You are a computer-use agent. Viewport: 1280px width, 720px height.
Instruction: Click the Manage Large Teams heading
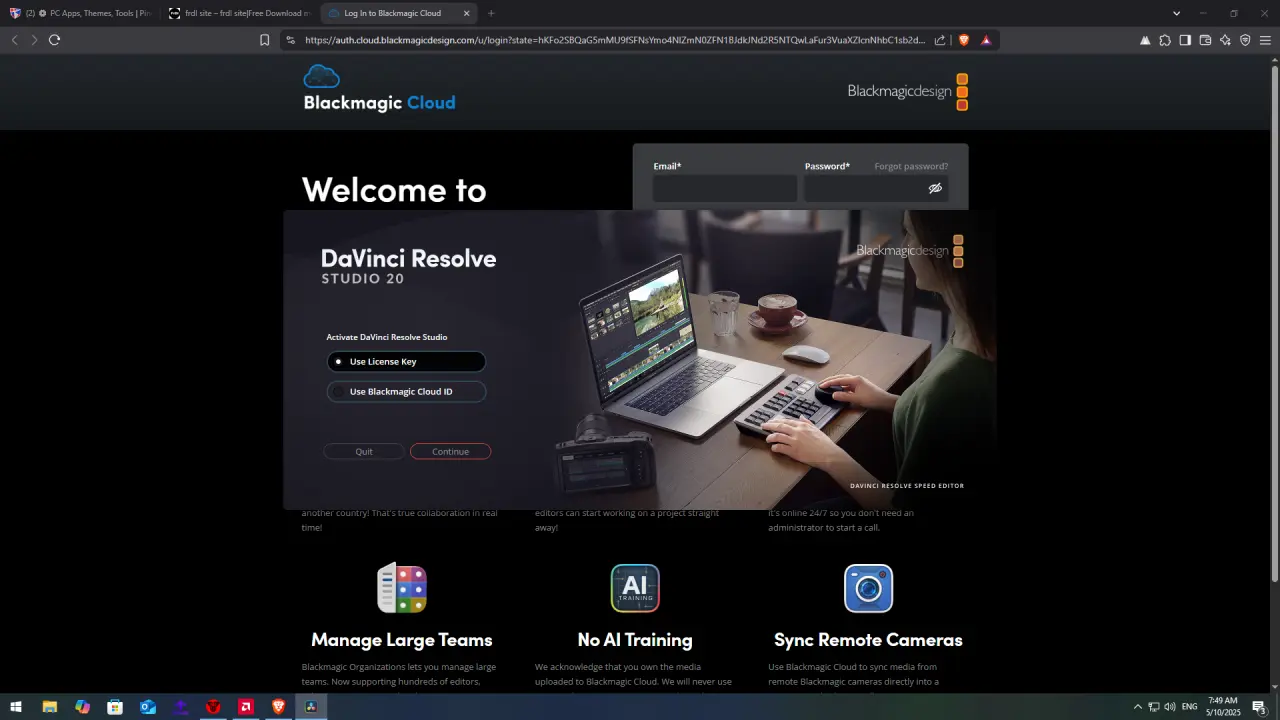402,640
